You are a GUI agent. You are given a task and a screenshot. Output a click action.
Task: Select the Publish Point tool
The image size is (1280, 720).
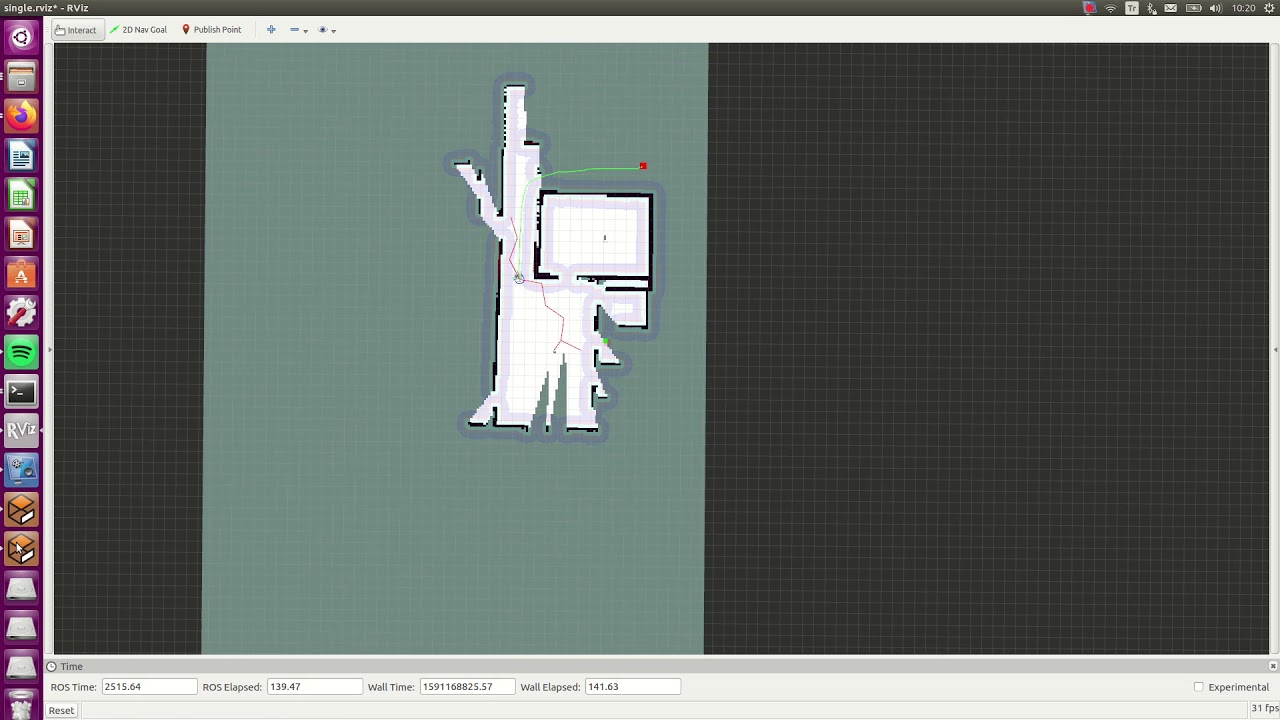pyautogui.click(x=211, y=30)
